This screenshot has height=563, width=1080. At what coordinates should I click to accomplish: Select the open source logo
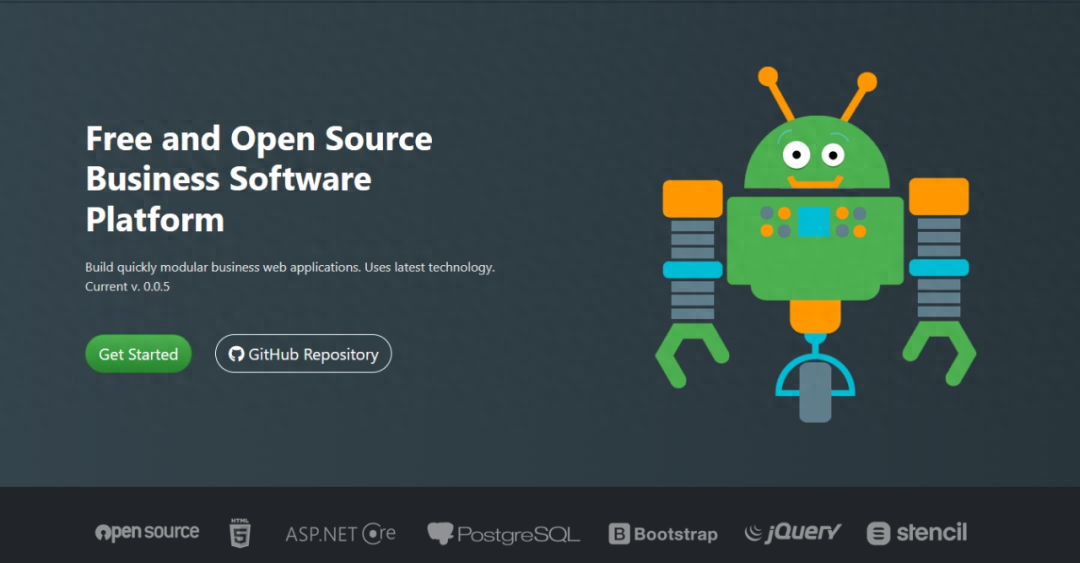point(147,532)
